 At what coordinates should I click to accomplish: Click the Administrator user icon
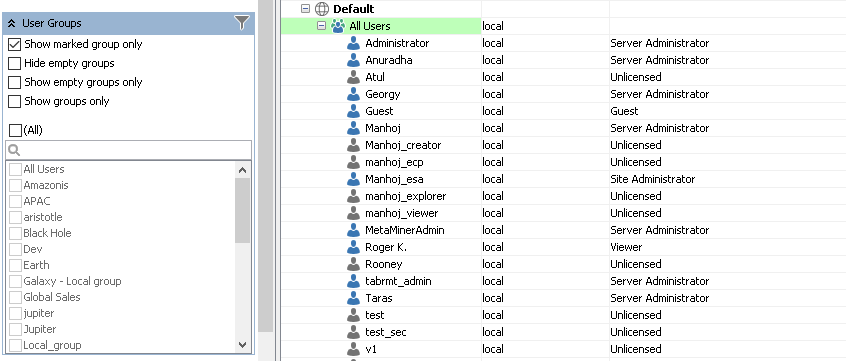[353, 43]
